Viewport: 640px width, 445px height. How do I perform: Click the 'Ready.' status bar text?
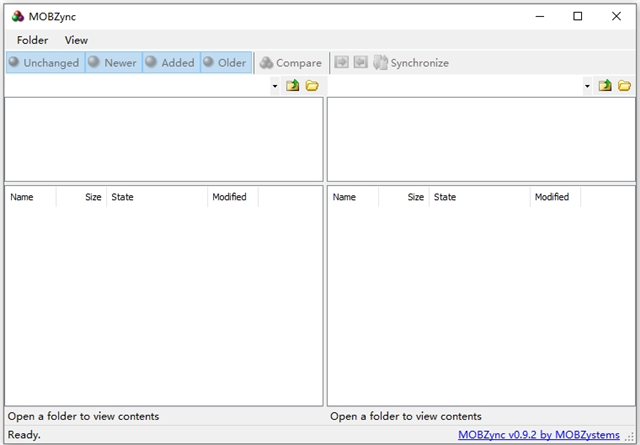[x=24, y=435]
